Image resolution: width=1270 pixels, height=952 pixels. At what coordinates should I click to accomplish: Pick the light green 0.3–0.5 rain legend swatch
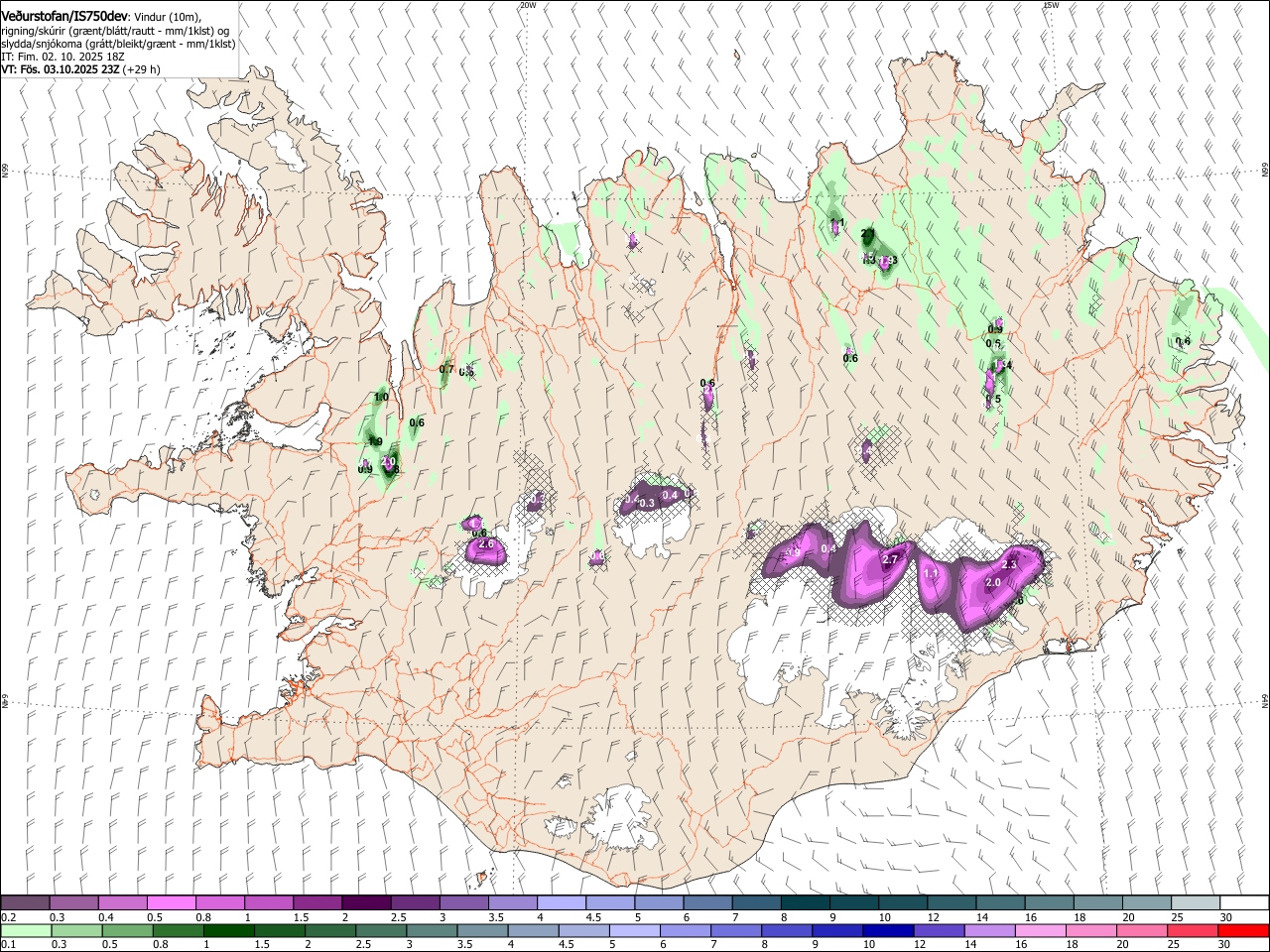click(76, 931)
